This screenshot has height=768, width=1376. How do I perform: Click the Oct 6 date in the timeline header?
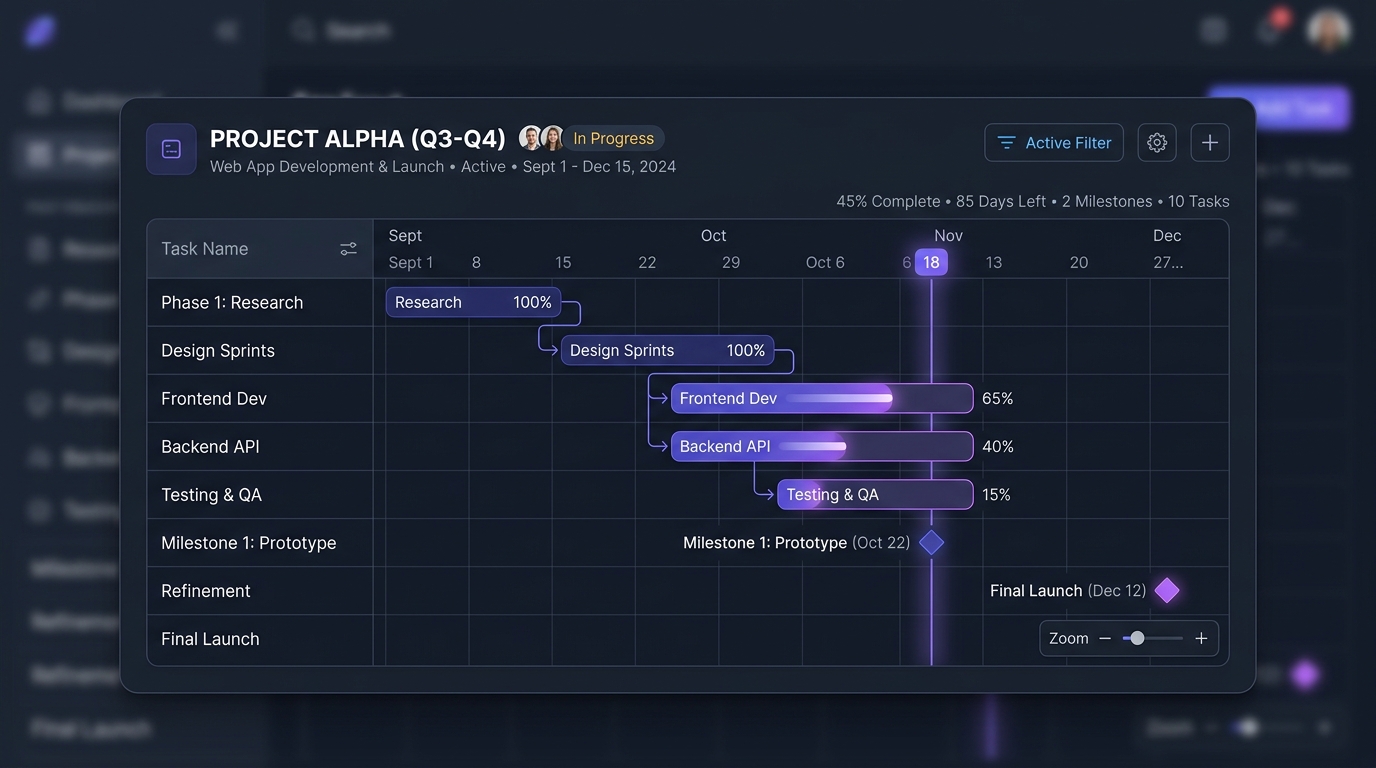pos(825,262)
